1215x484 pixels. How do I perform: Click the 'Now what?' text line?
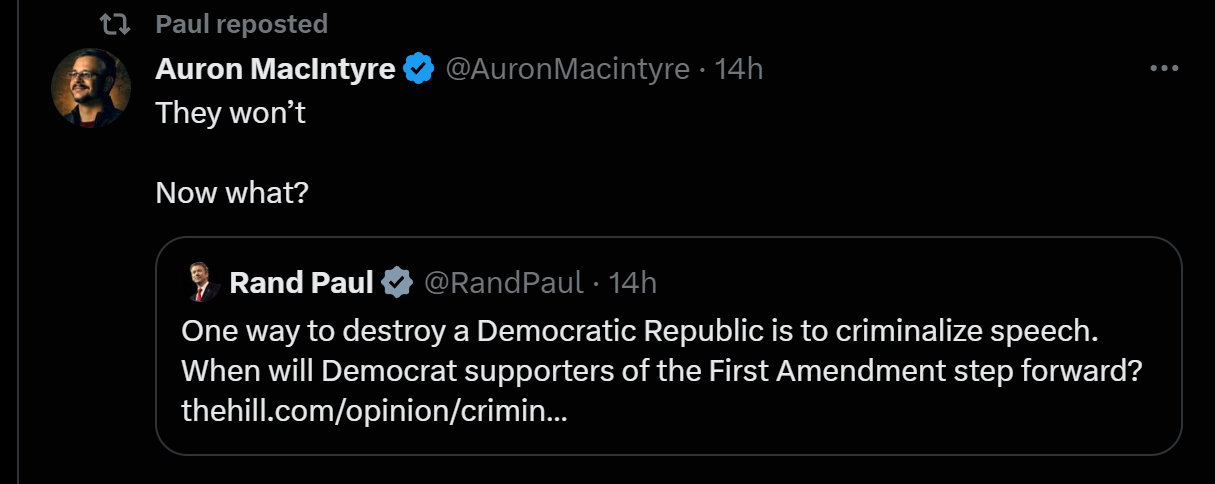click(x=232, y=192)
